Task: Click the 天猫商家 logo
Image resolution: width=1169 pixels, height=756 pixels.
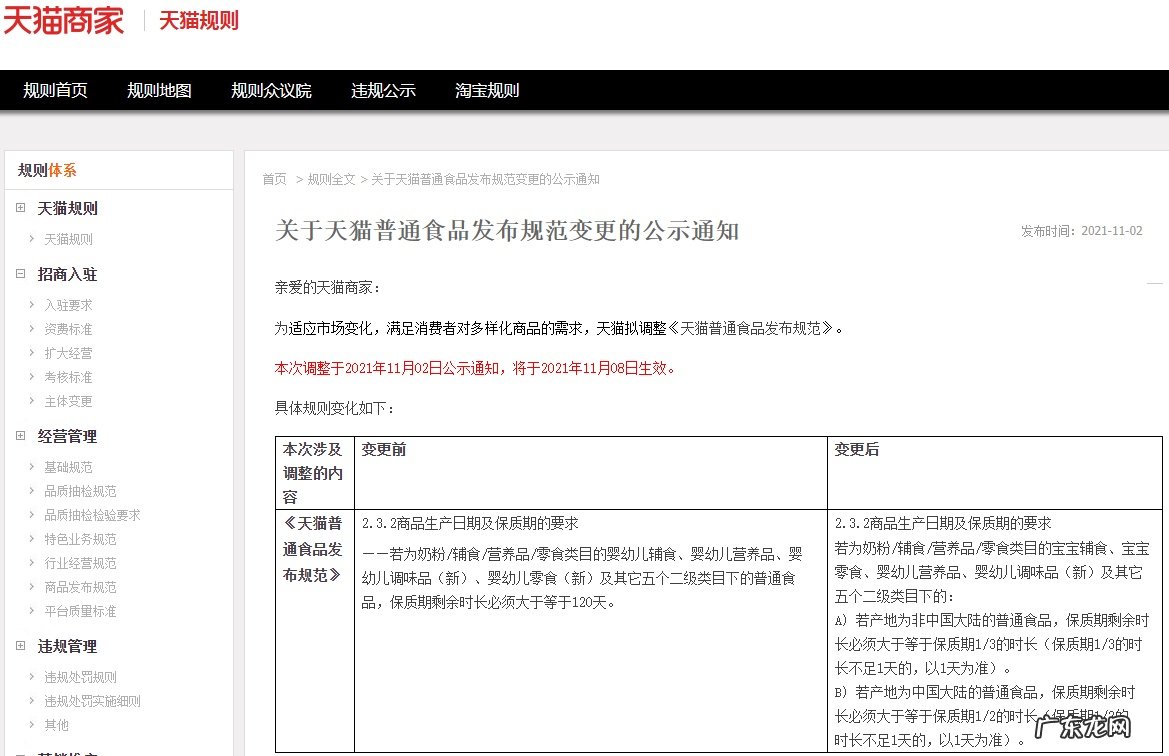Action: 62,20
